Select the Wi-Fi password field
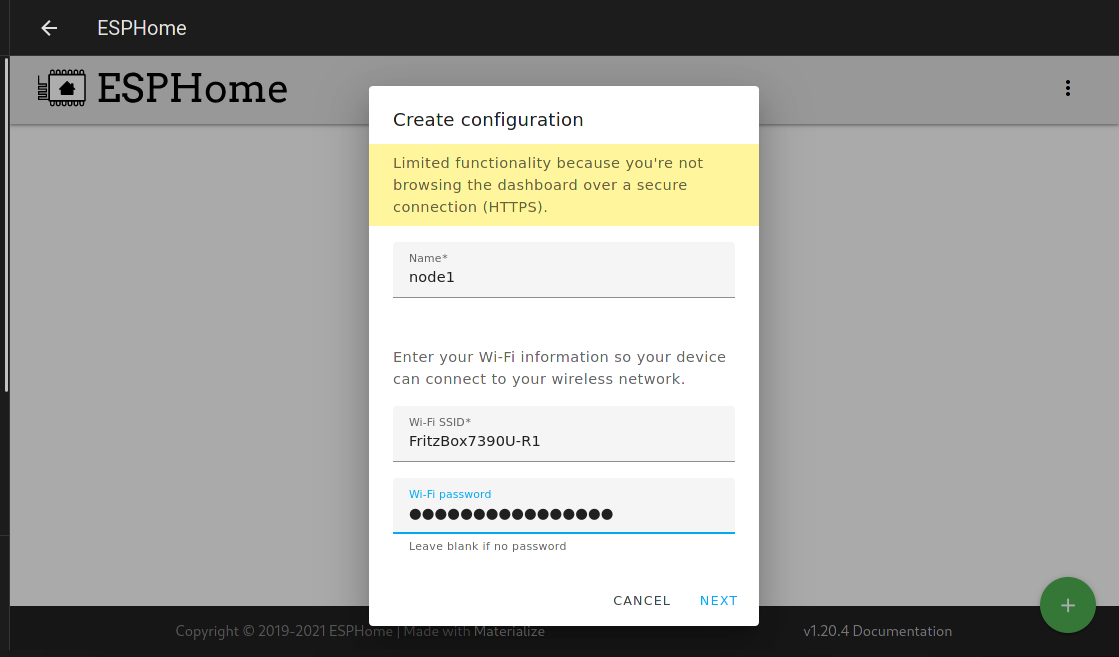Viewport: 1119px width, 657px height. point(563,514)
